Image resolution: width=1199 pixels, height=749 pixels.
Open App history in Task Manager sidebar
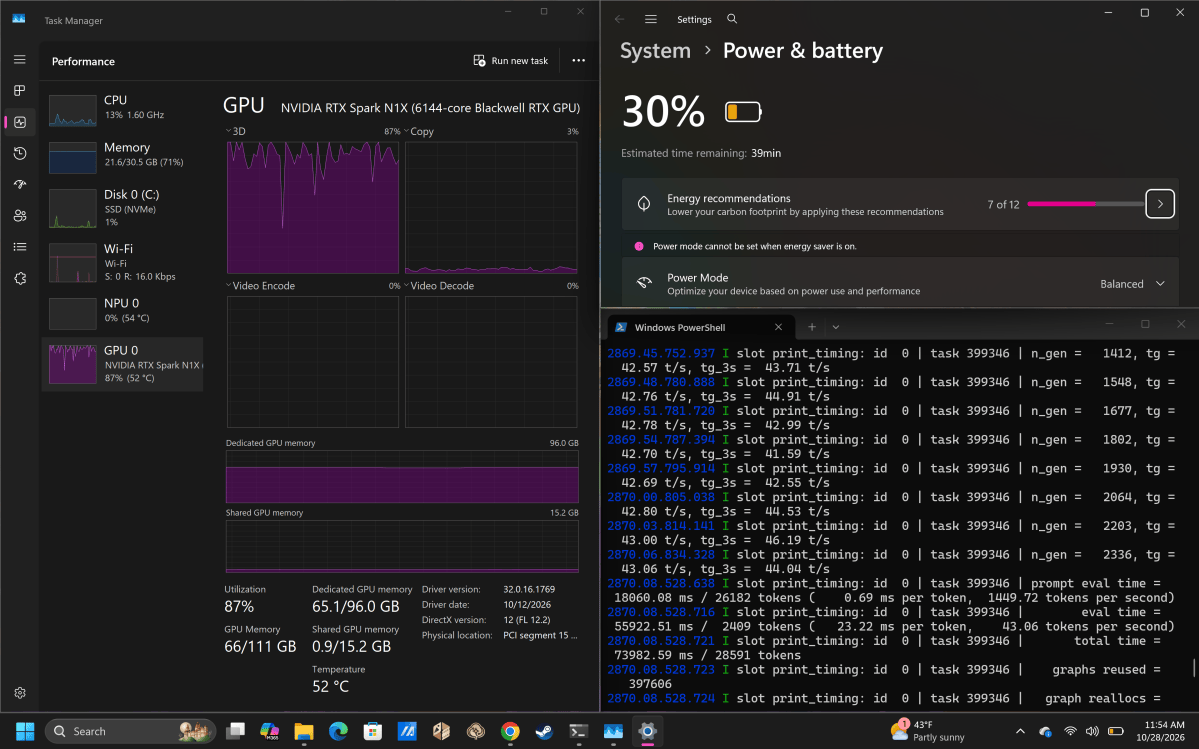[20, 154]
